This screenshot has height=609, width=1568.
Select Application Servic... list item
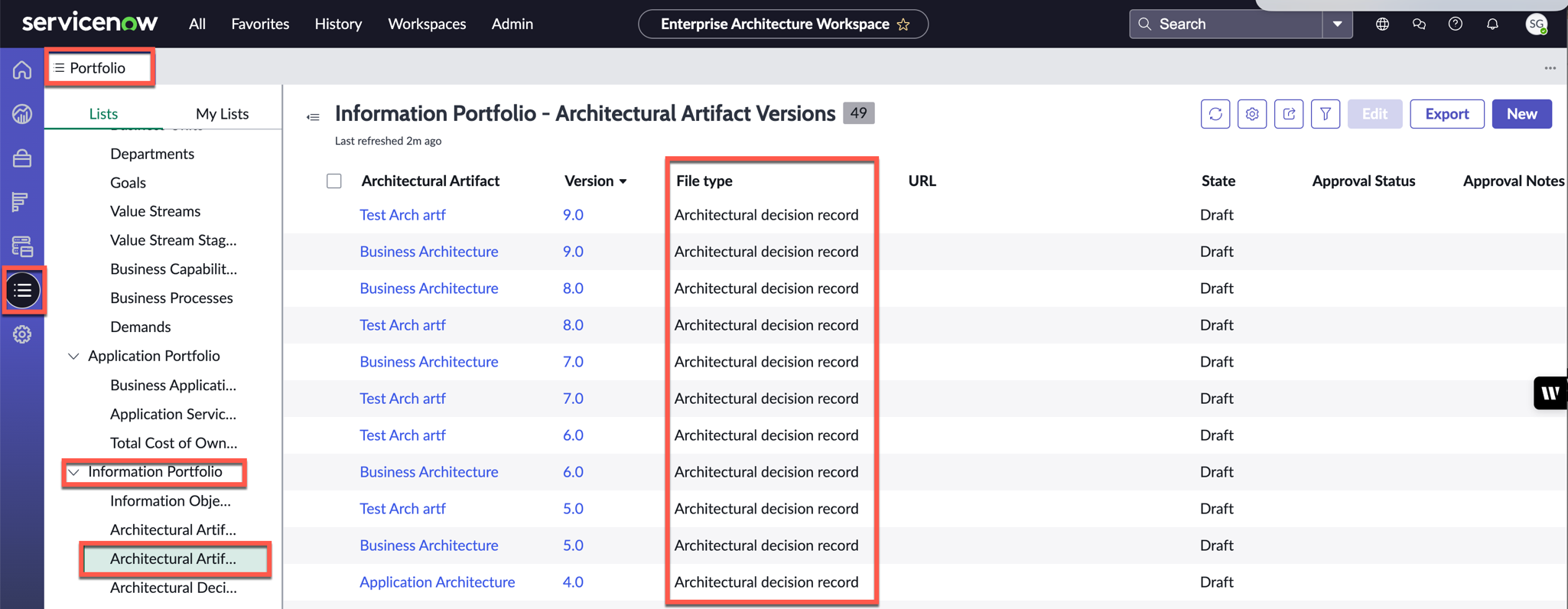tap(173, 415)
